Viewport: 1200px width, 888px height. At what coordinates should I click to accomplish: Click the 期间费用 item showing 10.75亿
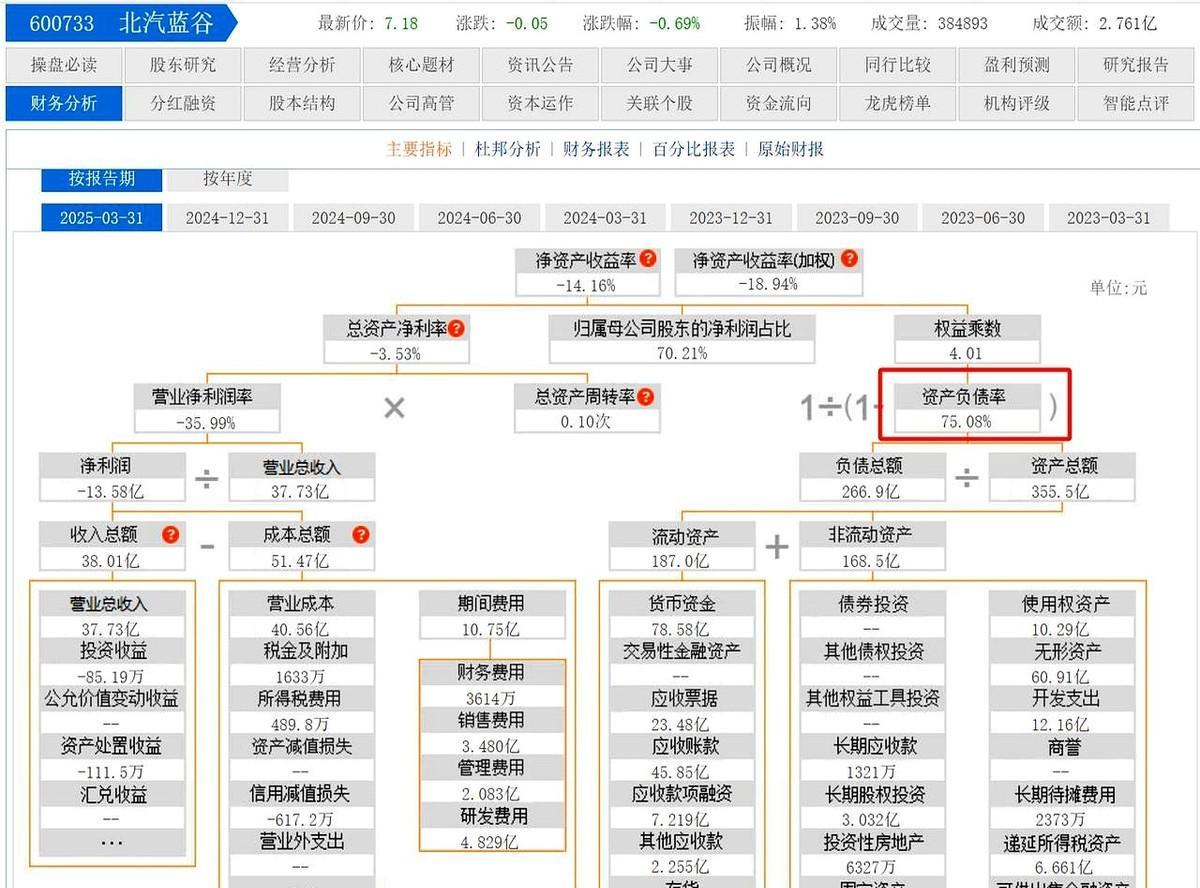pyautogui.click(x=492, y=616)
